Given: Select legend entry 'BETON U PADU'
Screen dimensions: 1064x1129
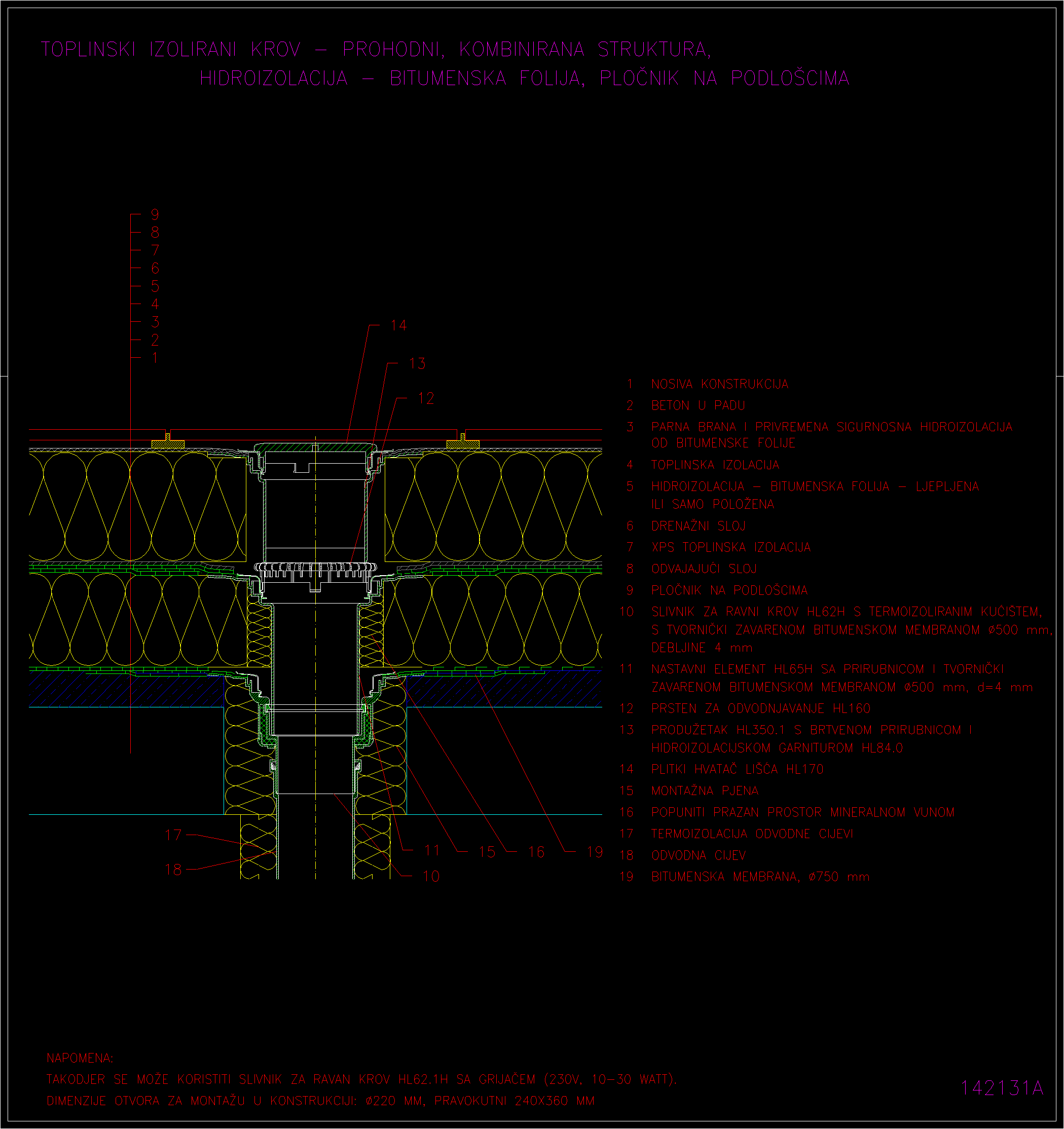Looking at the screenshot, I should [698, 405].
